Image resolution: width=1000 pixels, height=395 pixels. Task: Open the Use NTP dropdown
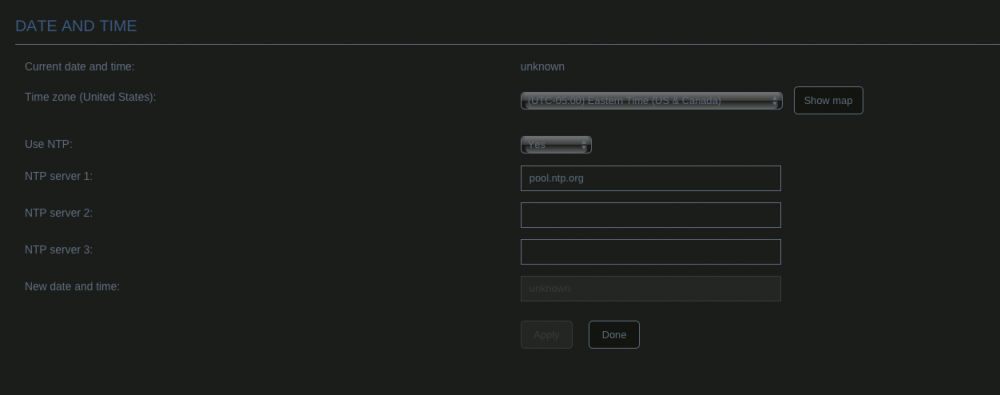[555, 145]
